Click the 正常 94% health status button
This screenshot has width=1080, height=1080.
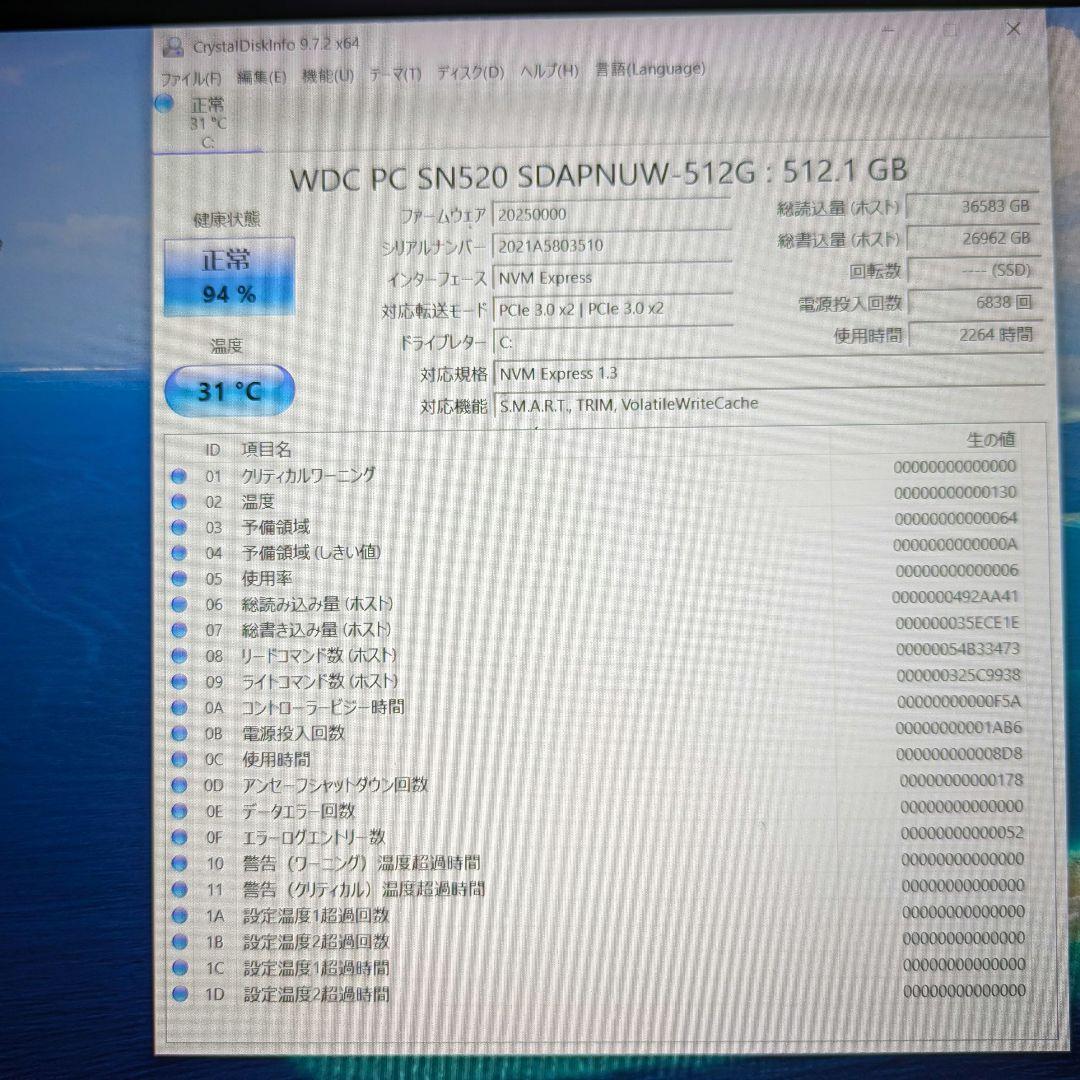(229, 277)
